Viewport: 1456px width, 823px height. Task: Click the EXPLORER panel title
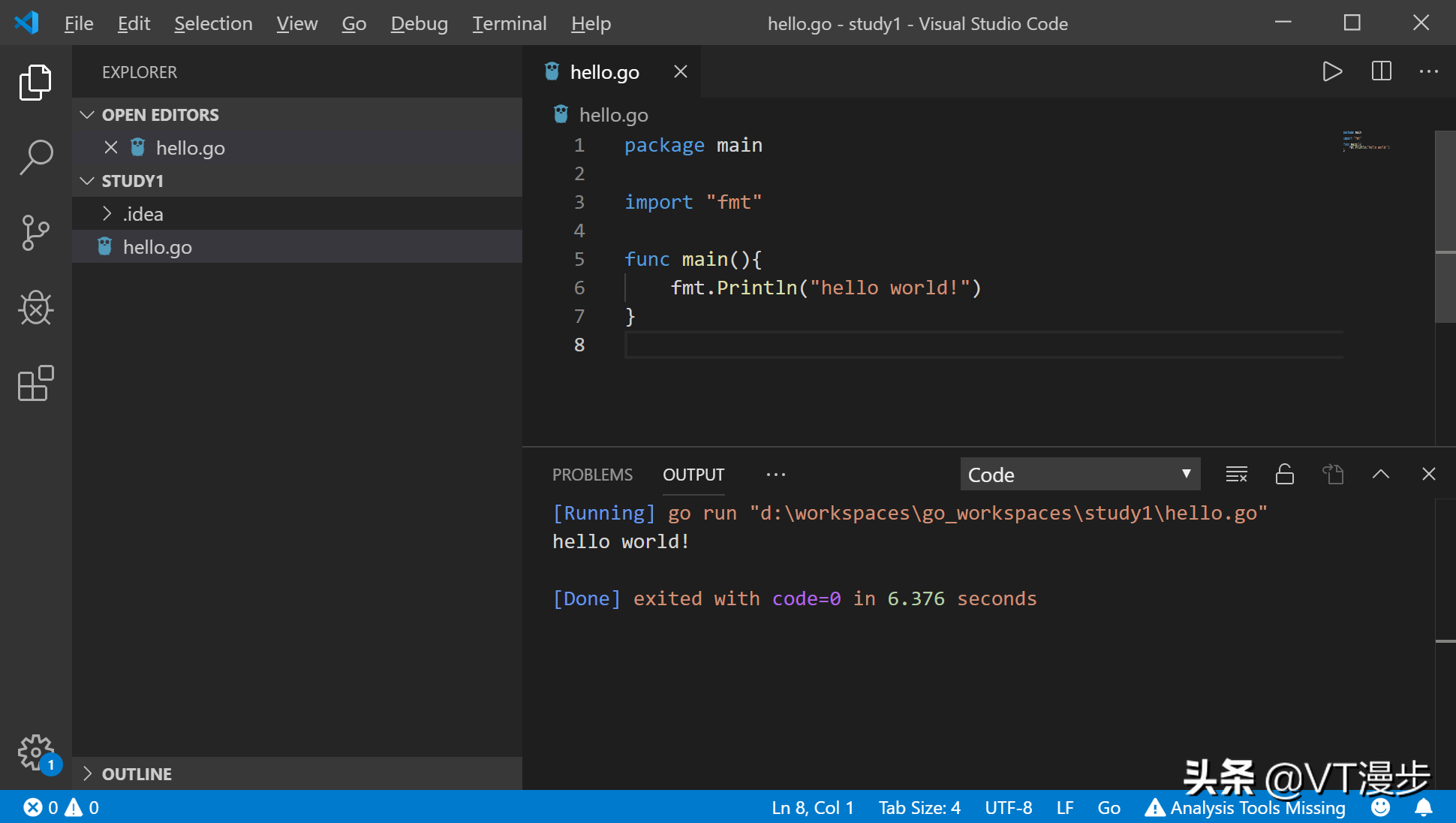(140, 72)
